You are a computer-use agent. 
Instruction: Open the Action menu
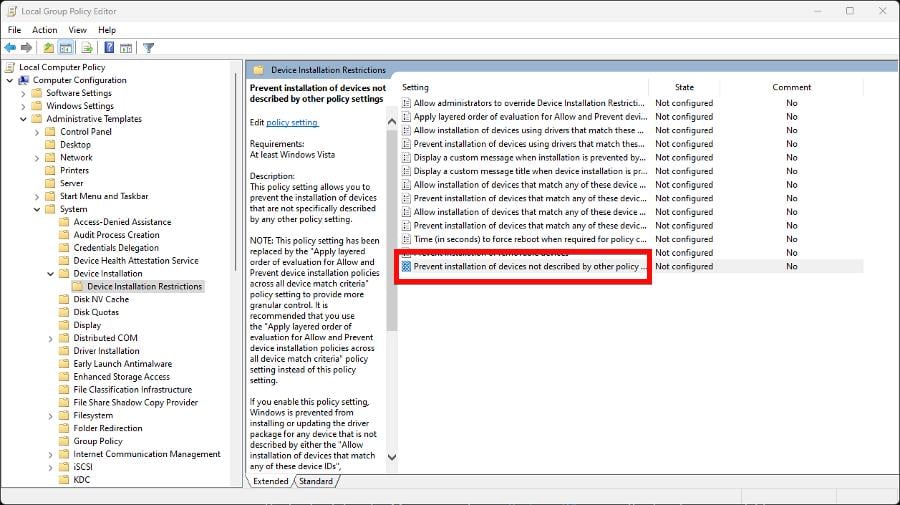44,30
